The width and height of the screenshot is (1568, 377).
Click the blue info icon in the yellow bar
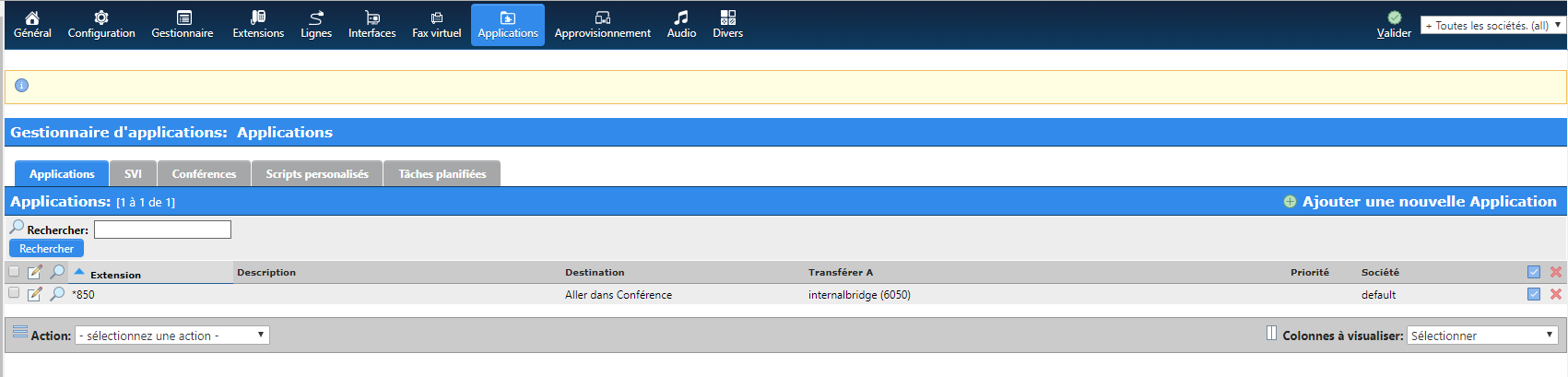click(22, 86)
